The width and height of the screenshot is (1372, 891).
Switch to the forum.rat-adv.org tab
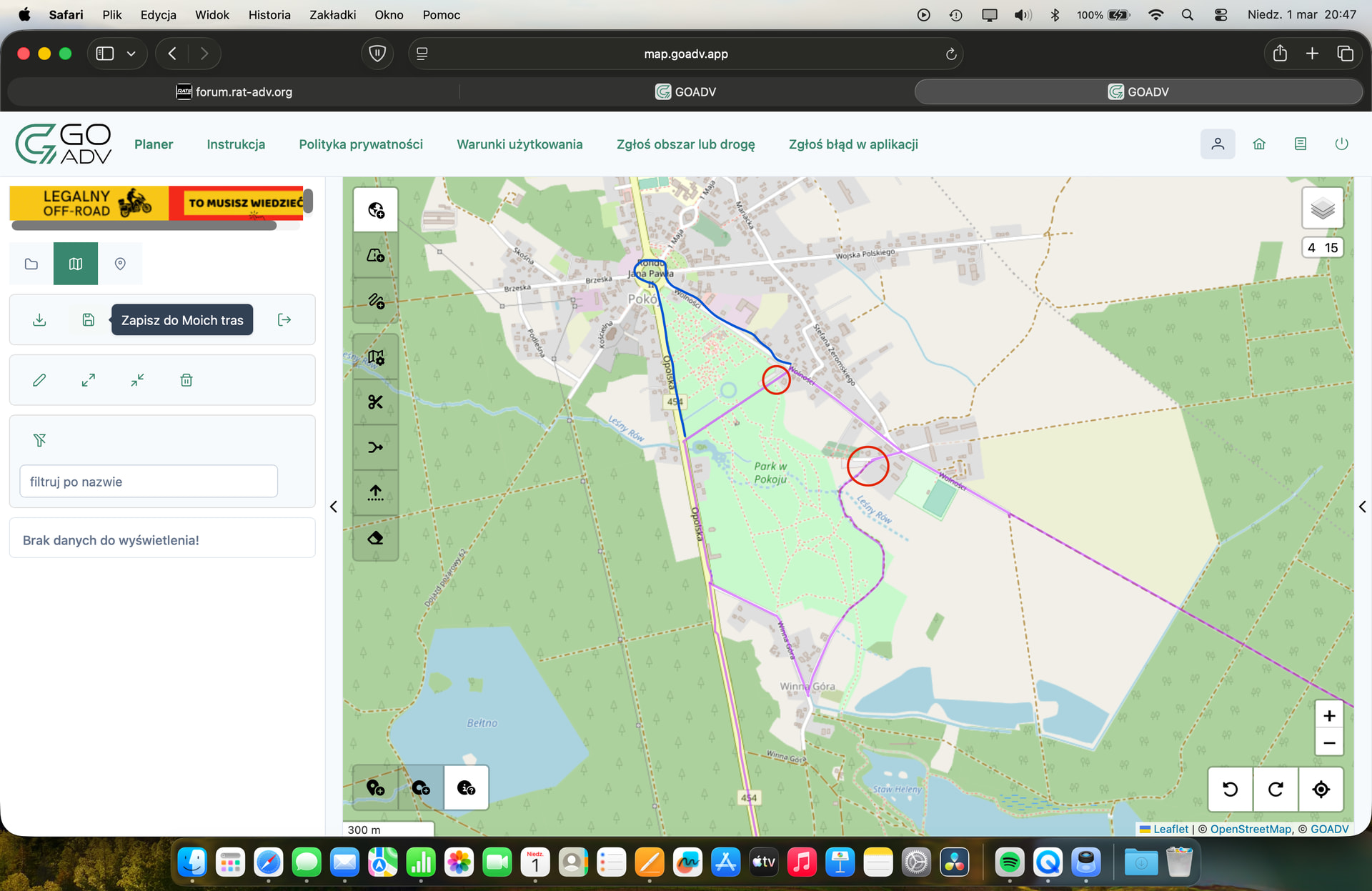point(234,91)
